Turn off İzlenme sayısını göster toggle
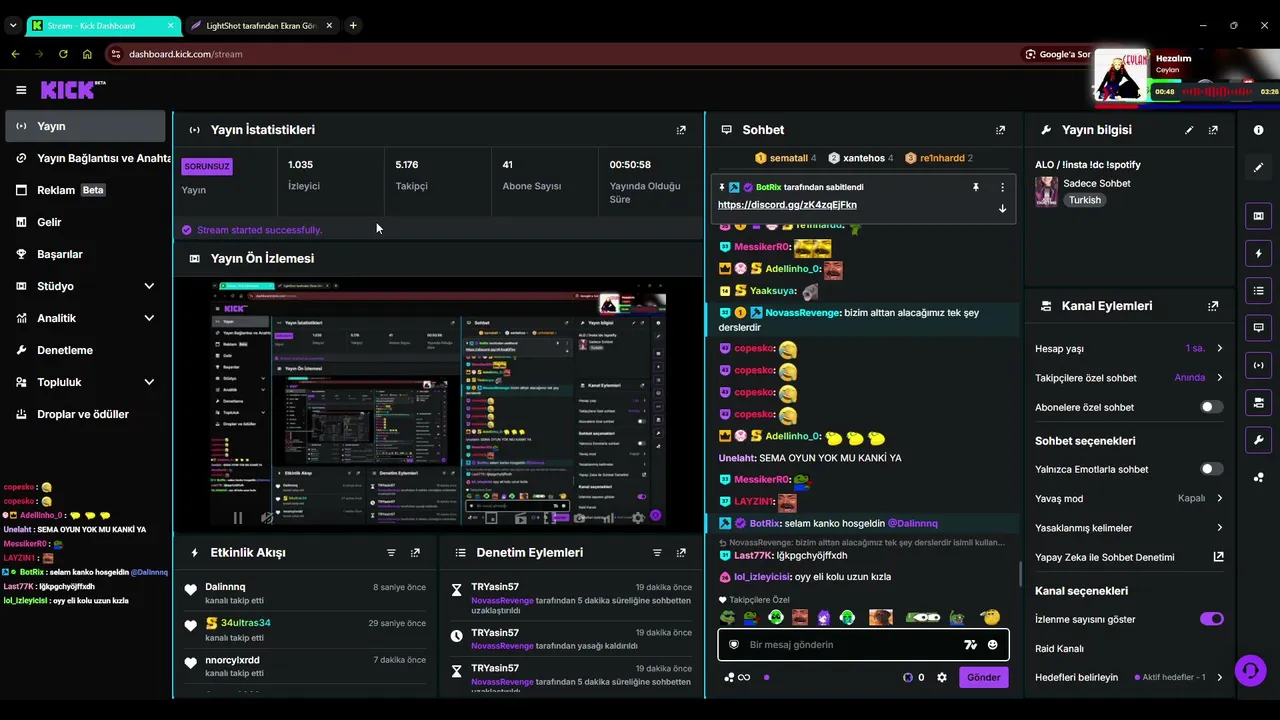The width and height of the screenshot is (1280, 720). point(1211,619)
